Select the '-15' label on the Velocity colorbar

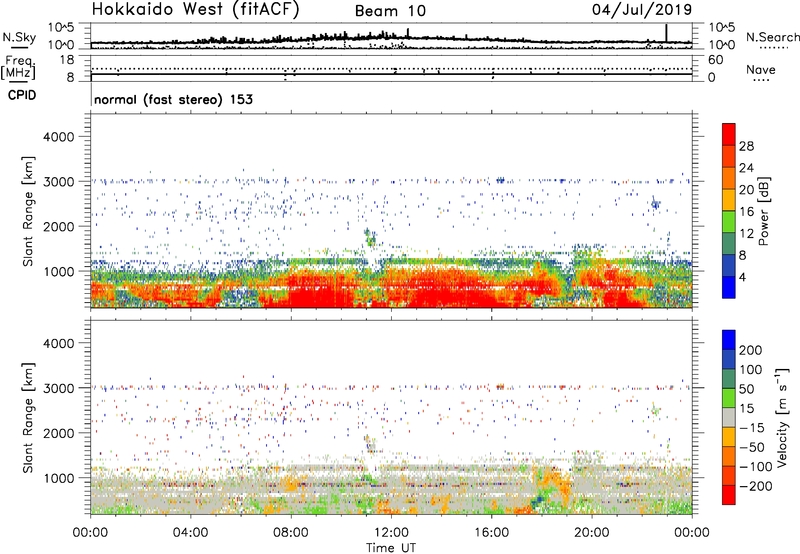tap(752, 428)
